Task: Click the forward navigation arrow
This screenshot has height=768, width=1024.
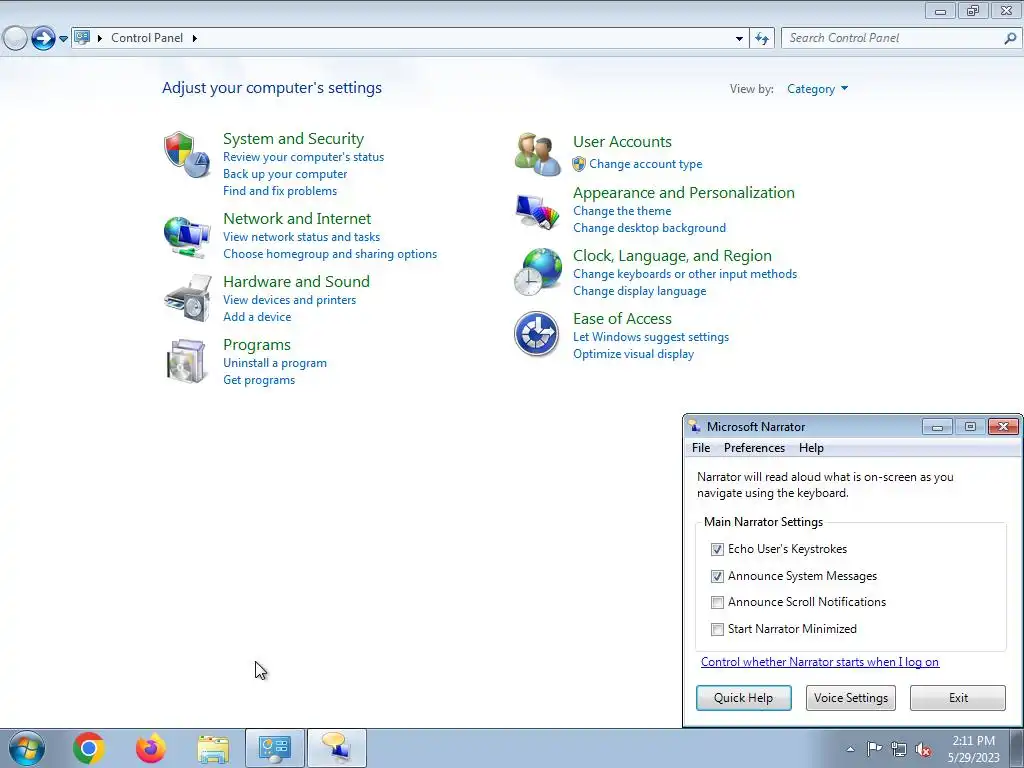Action: 43,38
